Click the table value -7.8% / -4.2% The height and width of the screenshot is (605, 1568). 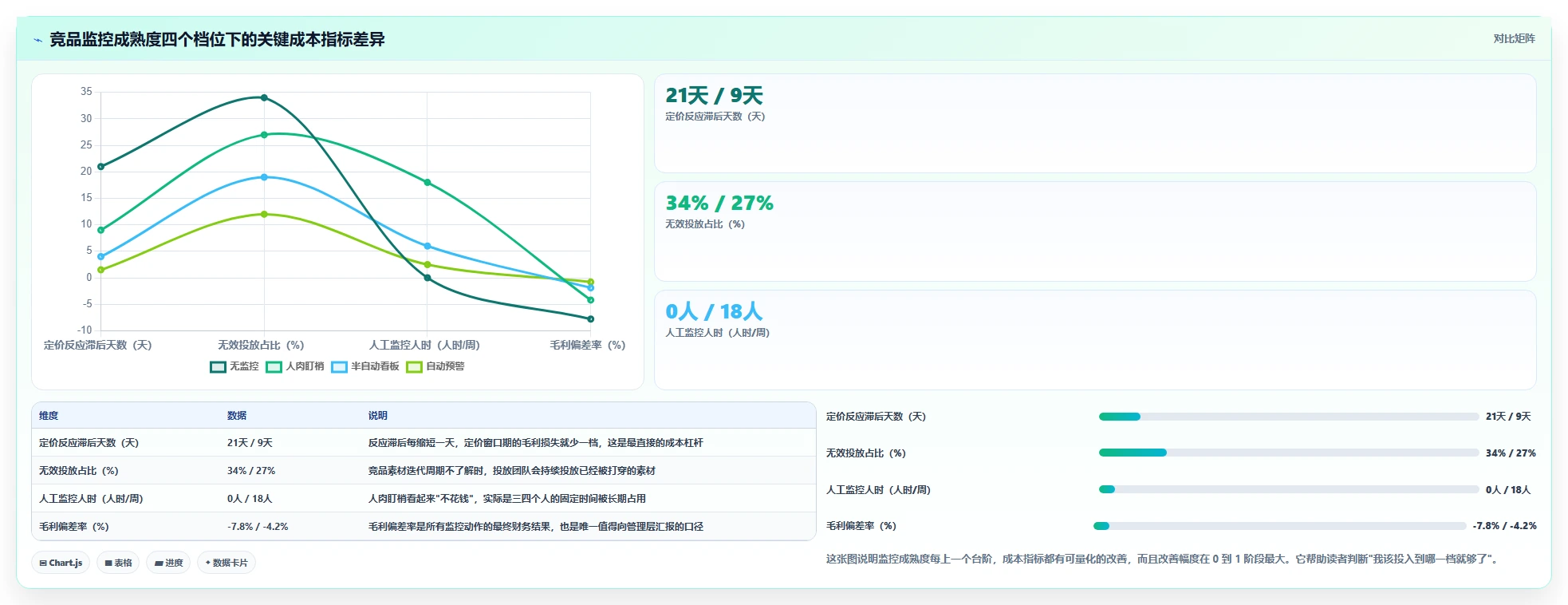pyautogui.click(x=258, y=527)
